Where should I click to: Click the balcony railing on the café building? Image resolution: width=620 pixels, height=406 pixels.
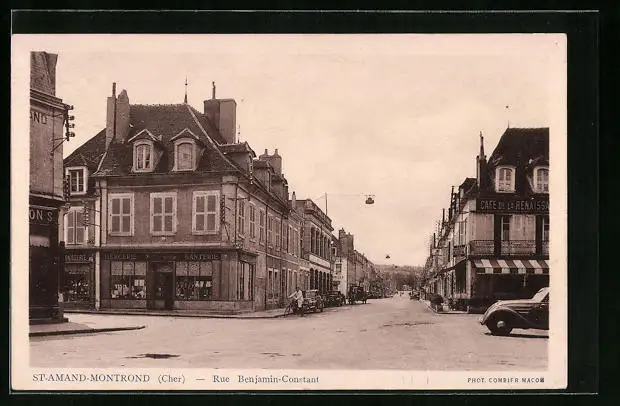[x=509, y=247]
